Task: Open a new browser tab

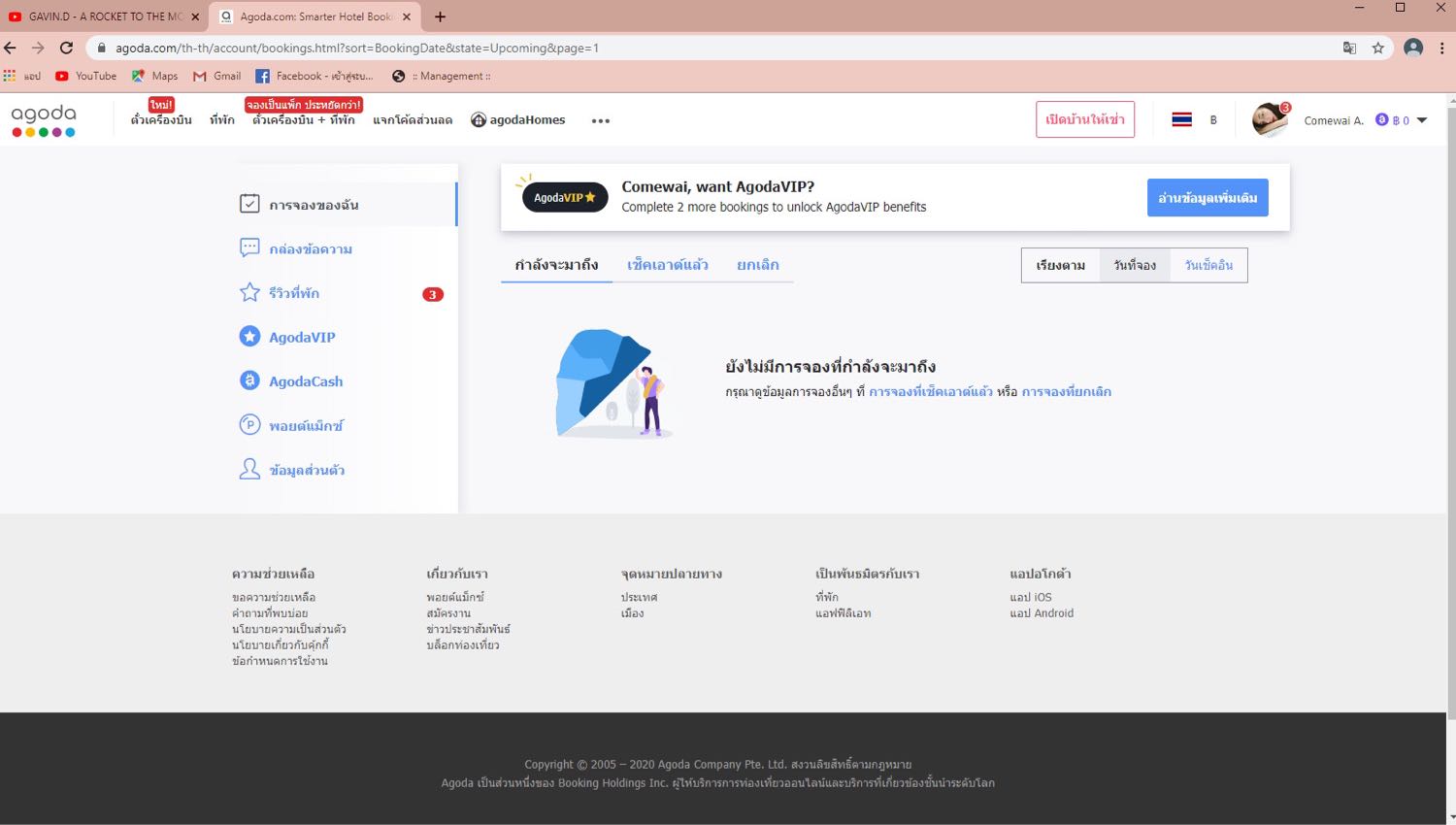Action: point(440,16)
